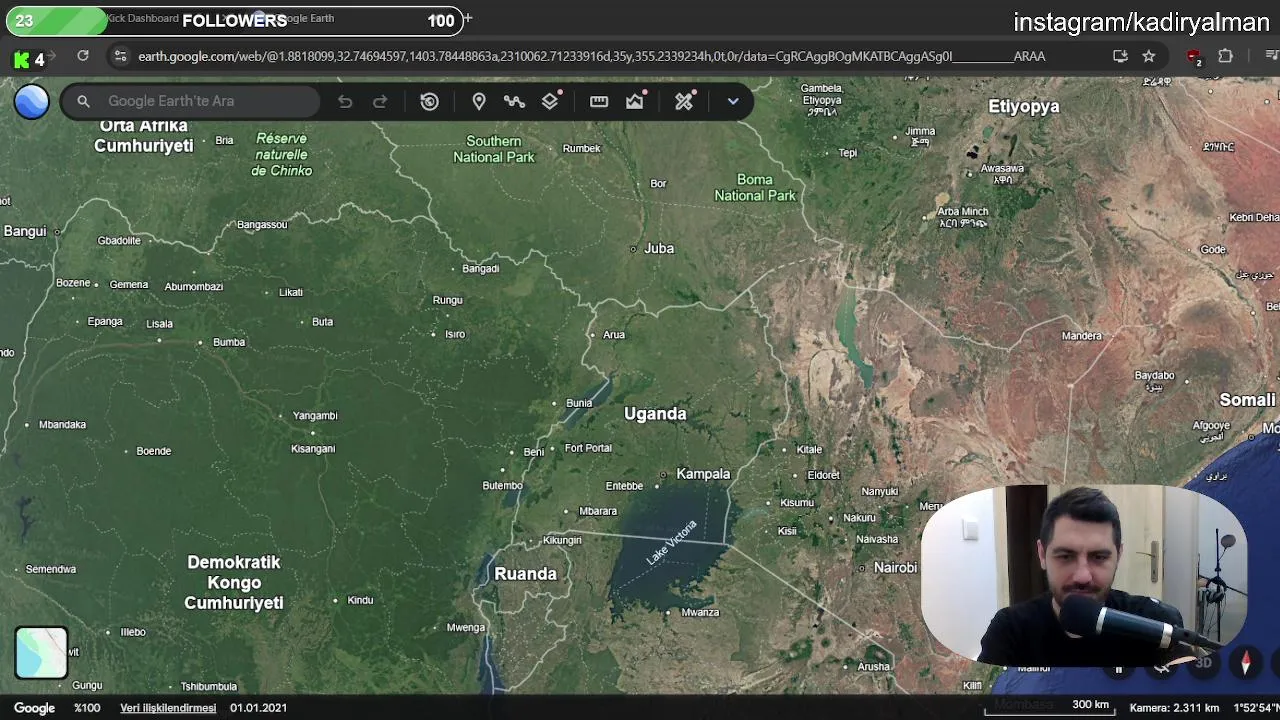Click the Mandera town label
This screenshot has height=720, width=1280.
[1081, 336]
